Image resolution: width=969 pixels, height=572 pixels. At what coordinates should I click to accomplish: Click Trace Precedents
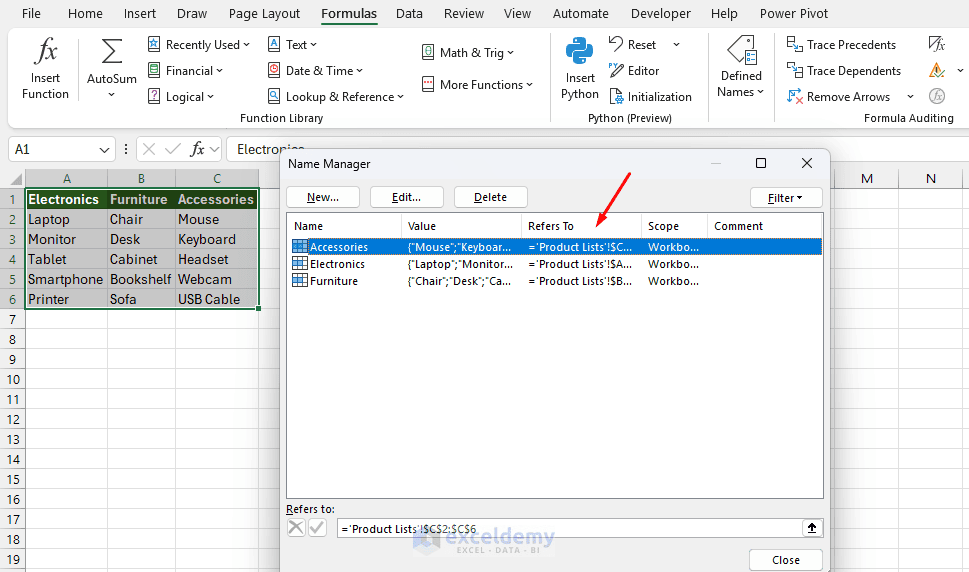point(841,44)
